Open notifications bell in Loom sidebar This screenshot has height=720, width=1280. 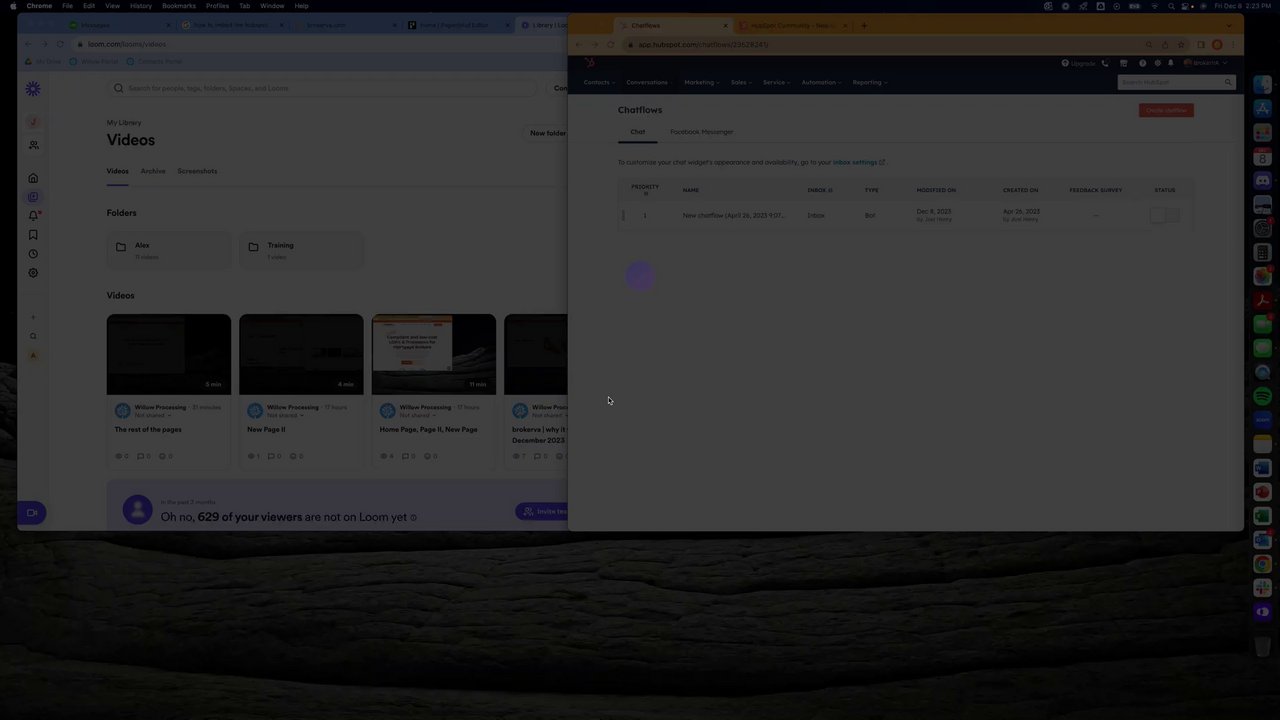[33, 216]
